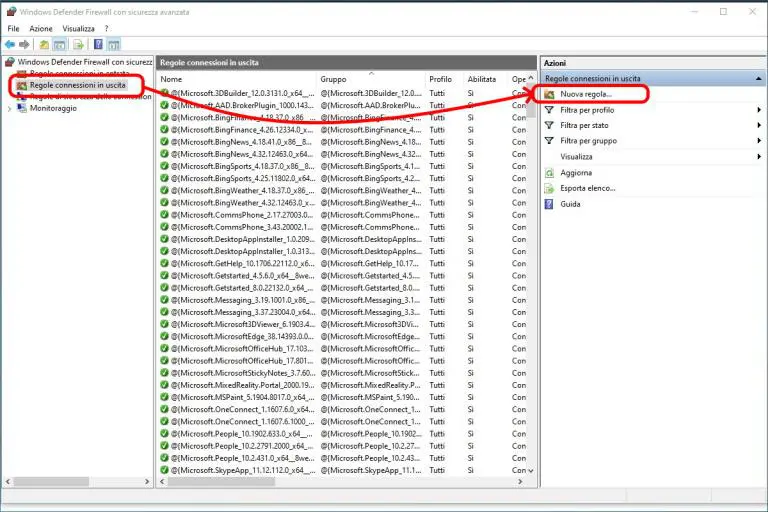Viewport: 768px width, 512px height.
Task: Toggle the action pane toolbar icon
Action: pyautogui.click(x=114, y=45)
